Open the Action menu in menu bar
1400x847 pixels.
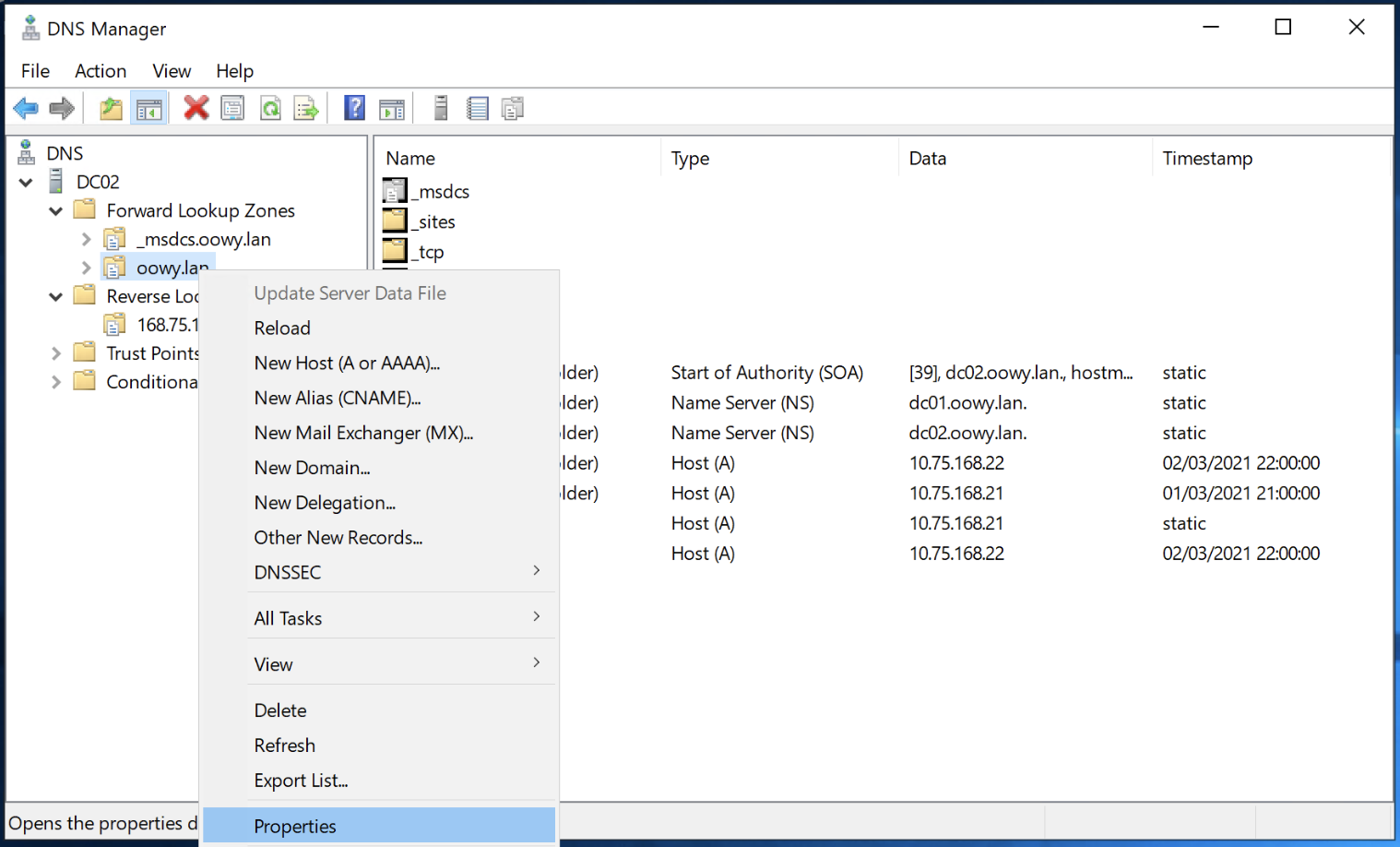101,71
